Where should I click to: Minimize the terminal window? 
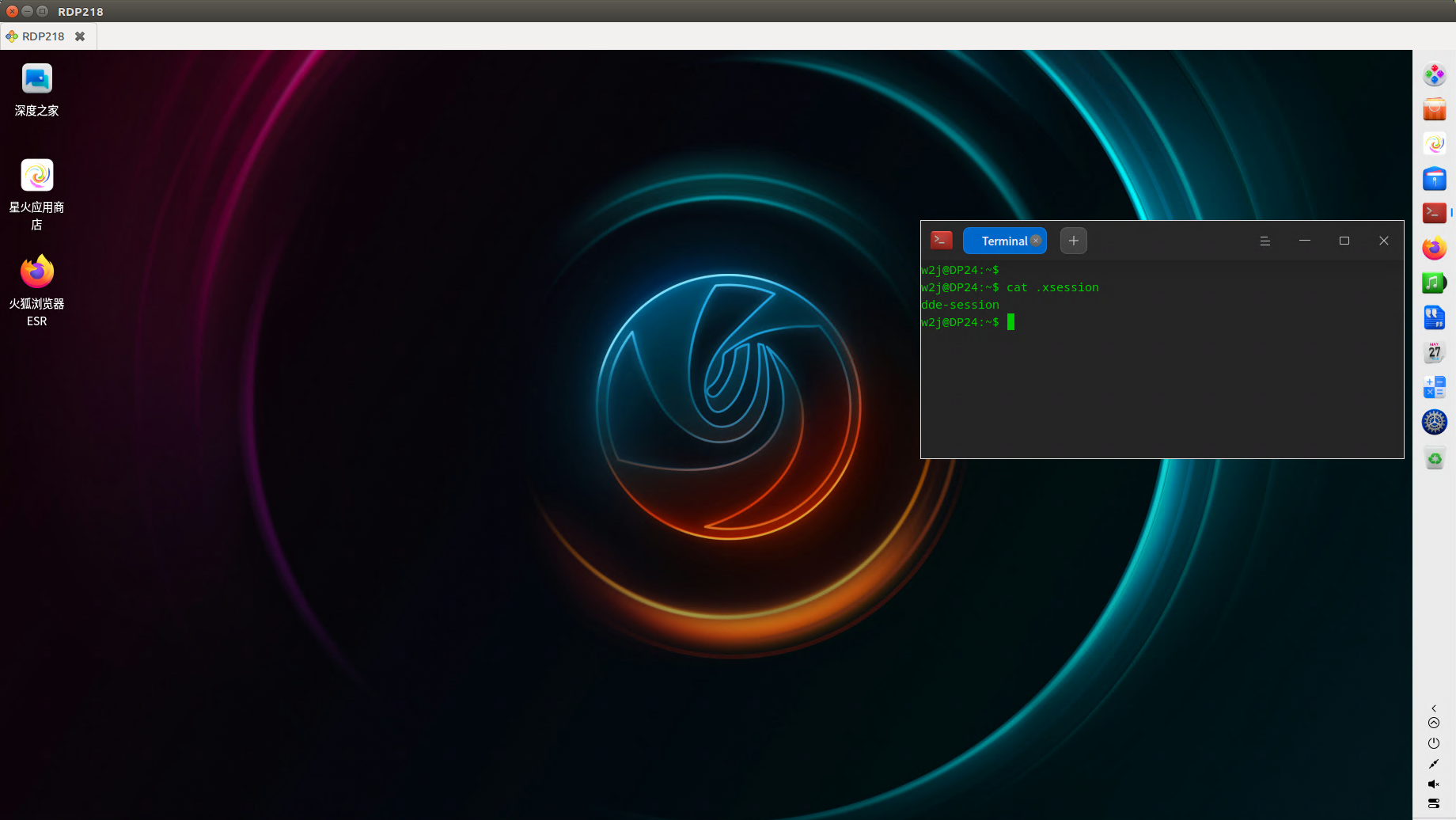[1305, 241]
